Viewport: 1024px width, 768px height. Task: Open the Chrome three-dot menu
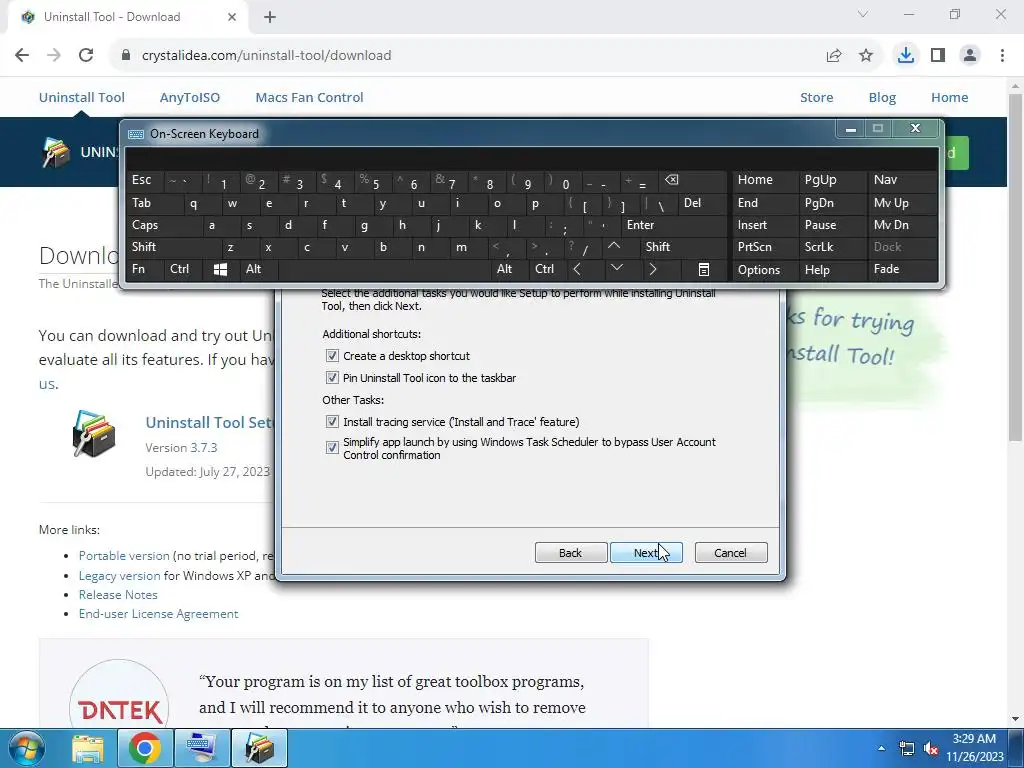click(1002, 56)
